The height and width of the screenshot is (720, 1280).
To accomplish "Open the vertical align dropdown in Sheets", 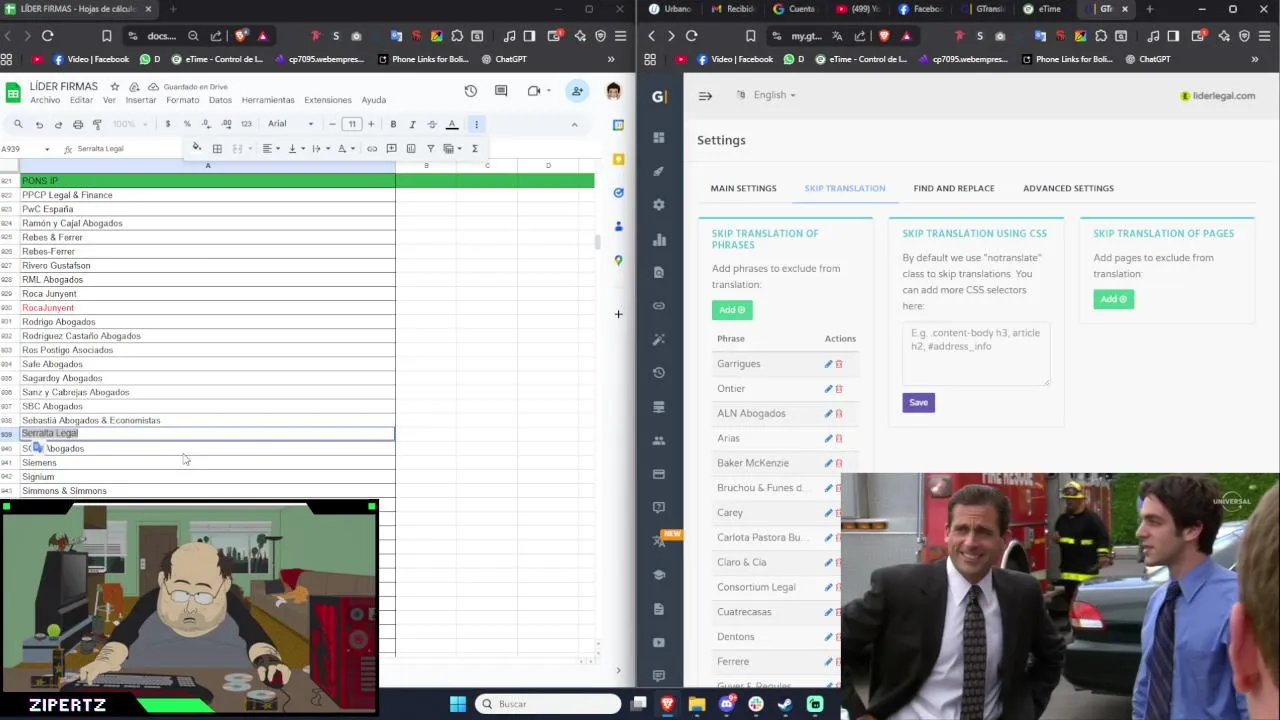I will pyautogui.click(x=295, y=149).
